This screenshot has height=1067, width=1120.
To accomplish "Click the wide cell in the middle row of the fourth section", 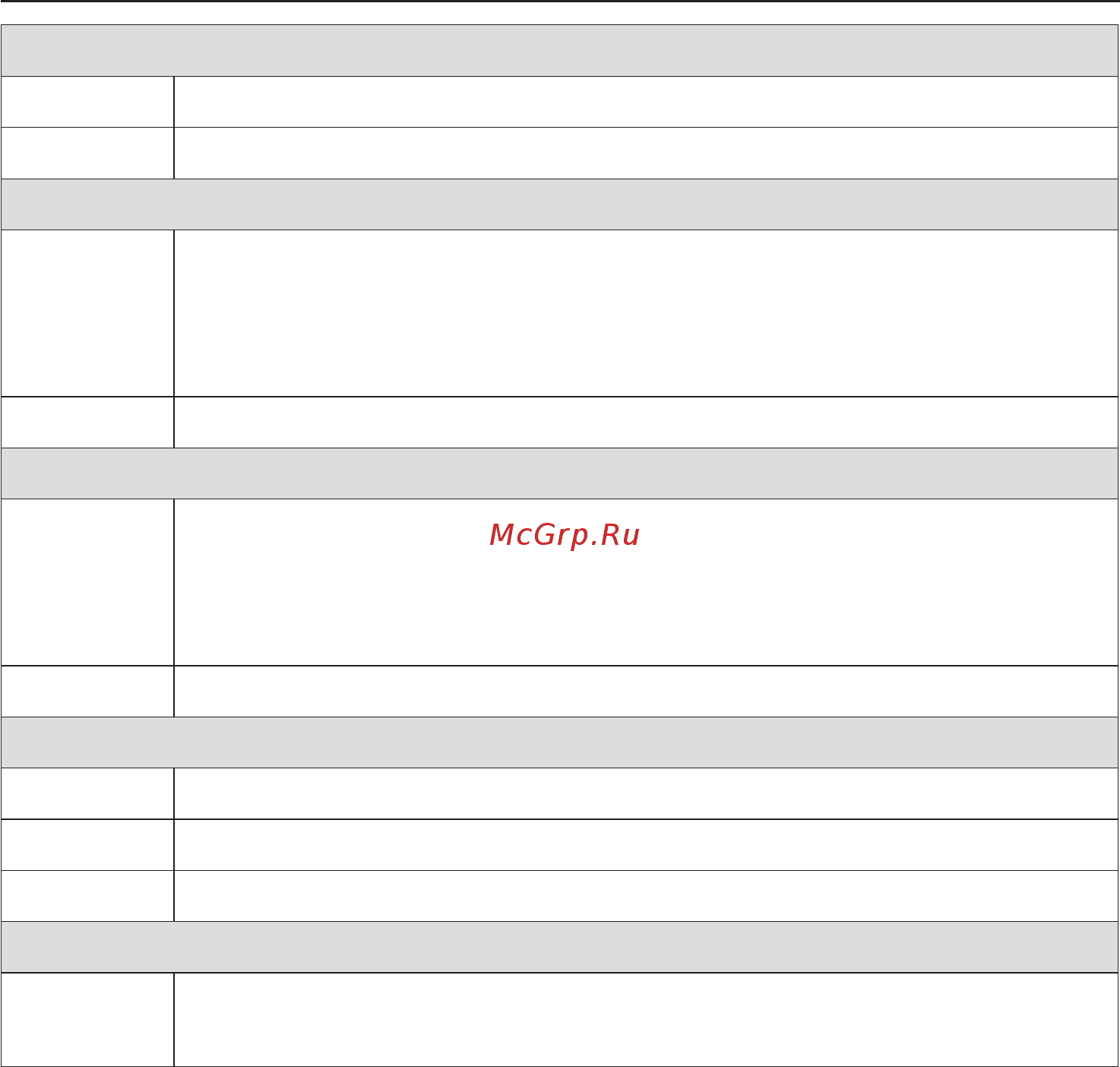I will pyautogui.click(x=646, y=845).
